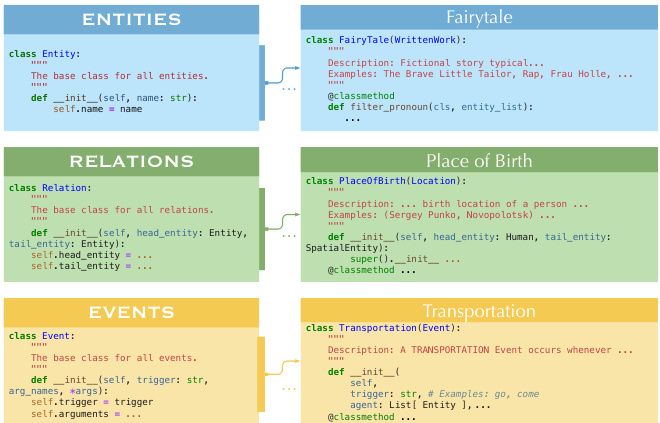Click the green arrow pointing to Place of Birth
Viewport: 660px width, 423px height.
[285, 217]
